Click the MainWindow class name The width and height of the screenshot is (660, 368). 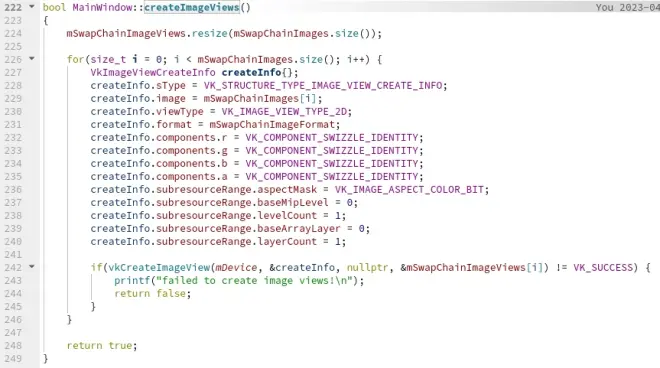point(102,8)
